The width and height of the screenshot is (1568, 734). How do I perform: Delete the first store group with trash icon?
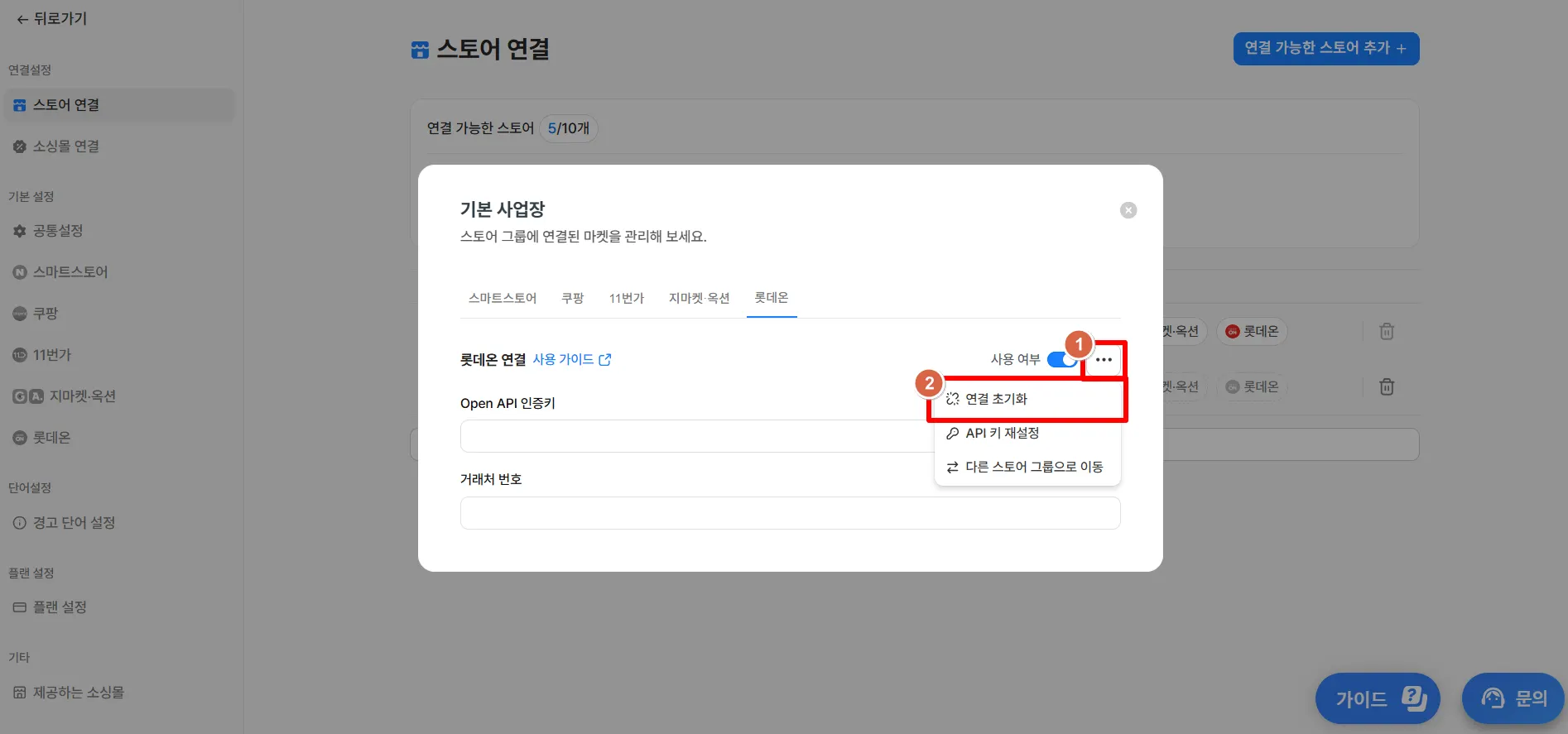click(1387, 332)
